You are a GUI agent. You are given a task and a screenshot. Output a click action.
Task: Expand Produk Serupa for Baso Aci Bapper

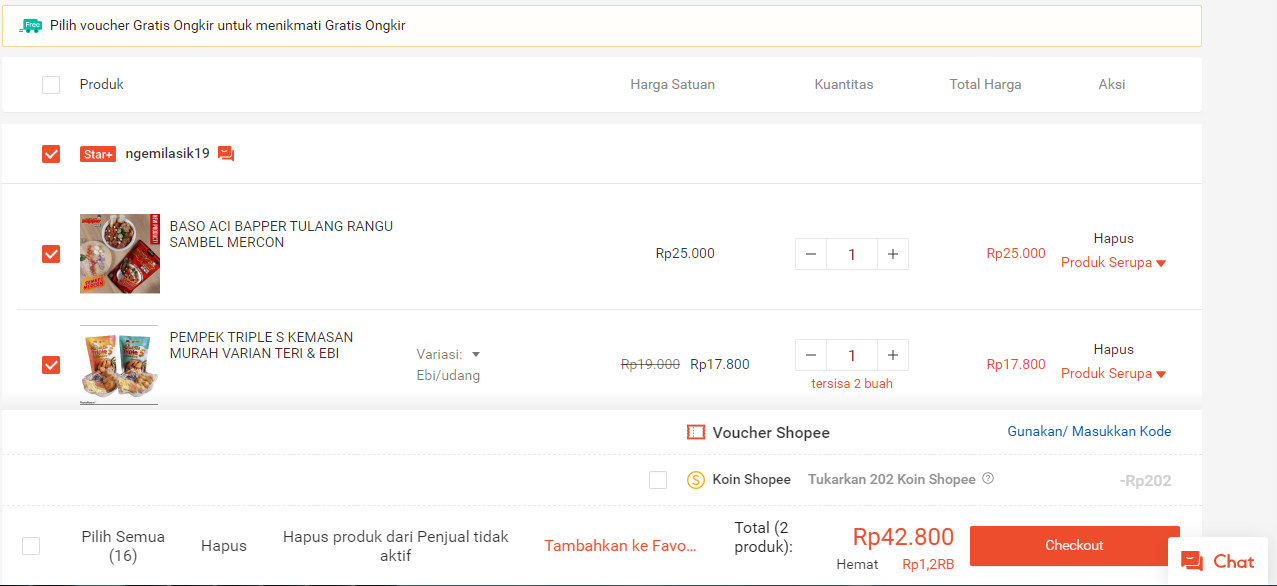pos(1113,263)
